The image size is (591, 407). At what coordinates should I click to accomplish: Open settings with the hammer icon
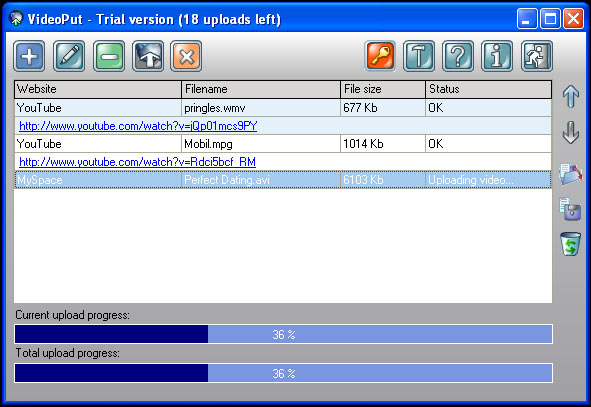(419, 57)
